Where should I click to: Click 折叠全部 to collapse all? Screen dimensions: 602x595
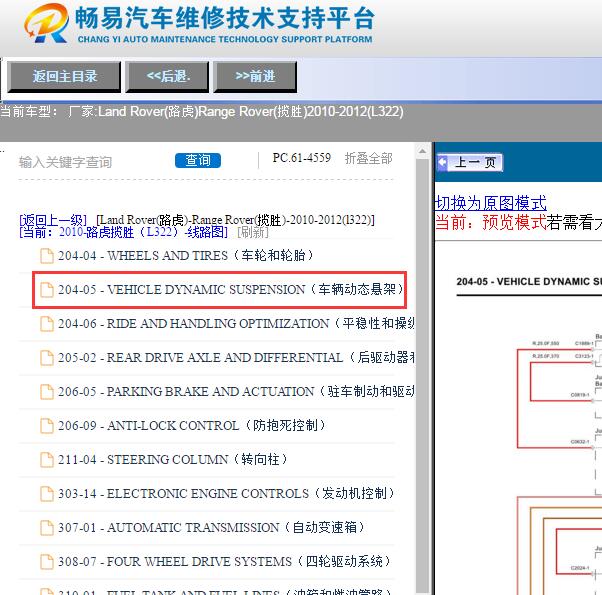pyautogui.click(x=368, y=158)
